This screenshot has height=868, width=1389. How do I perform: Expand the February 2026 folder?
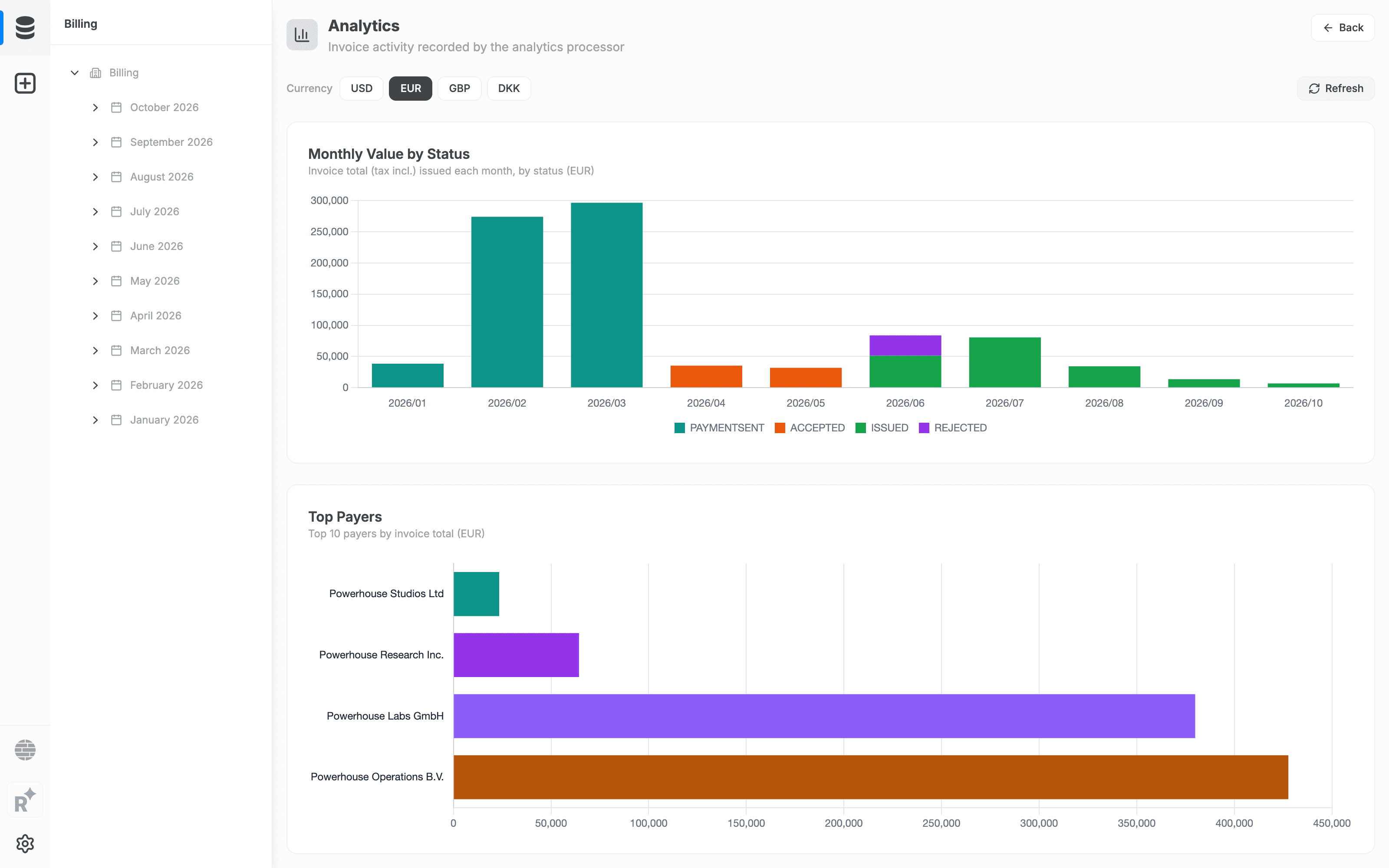point(95,385)
